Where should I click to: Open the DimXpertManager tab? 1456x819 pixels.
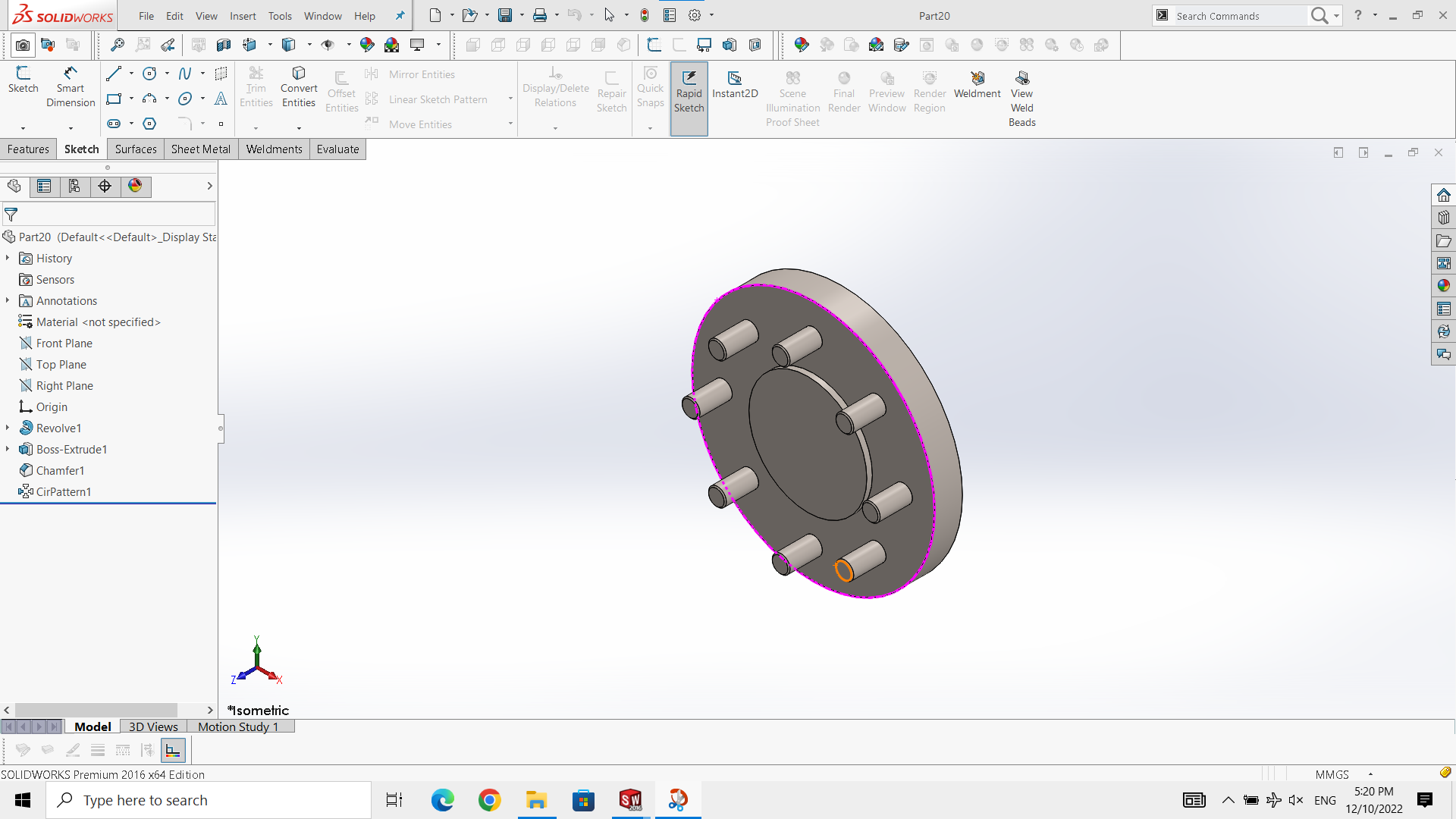pos(105,187)
